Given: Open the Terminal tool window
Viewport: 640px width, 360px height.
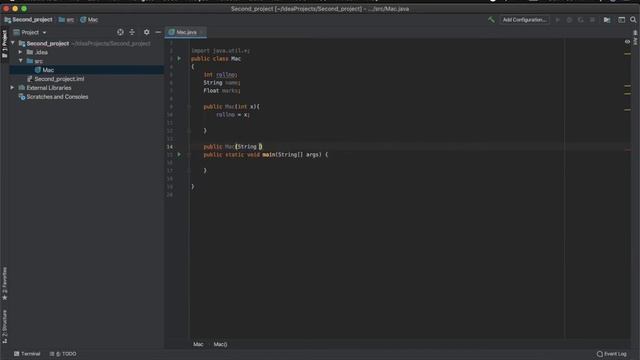Looking at the screenshot, I should 27,354.
